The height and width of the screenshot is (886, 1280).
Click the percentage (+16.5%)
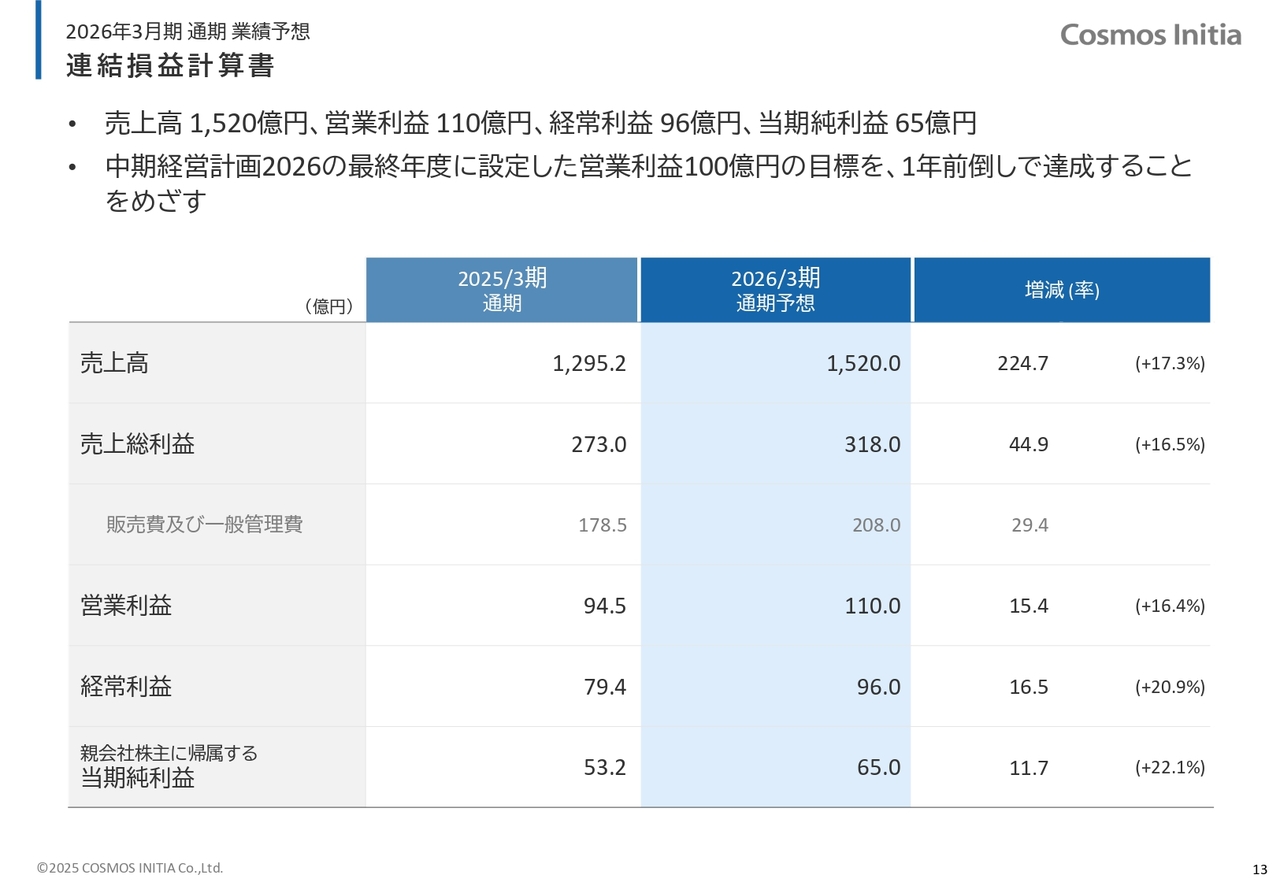point(1170,445)
